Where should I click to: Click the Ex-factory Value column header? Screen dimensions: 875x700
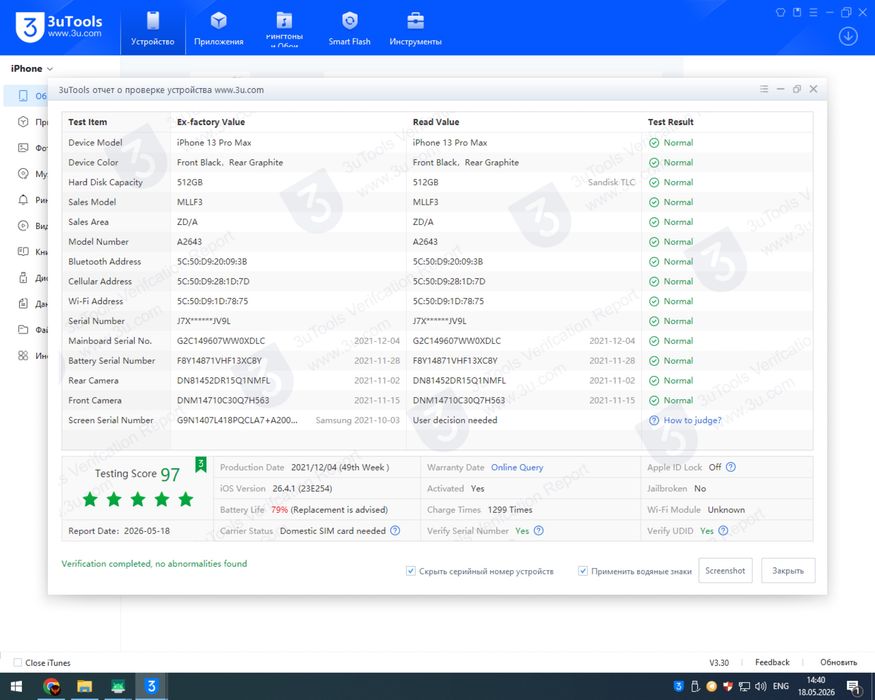click(x=210, y=122)
